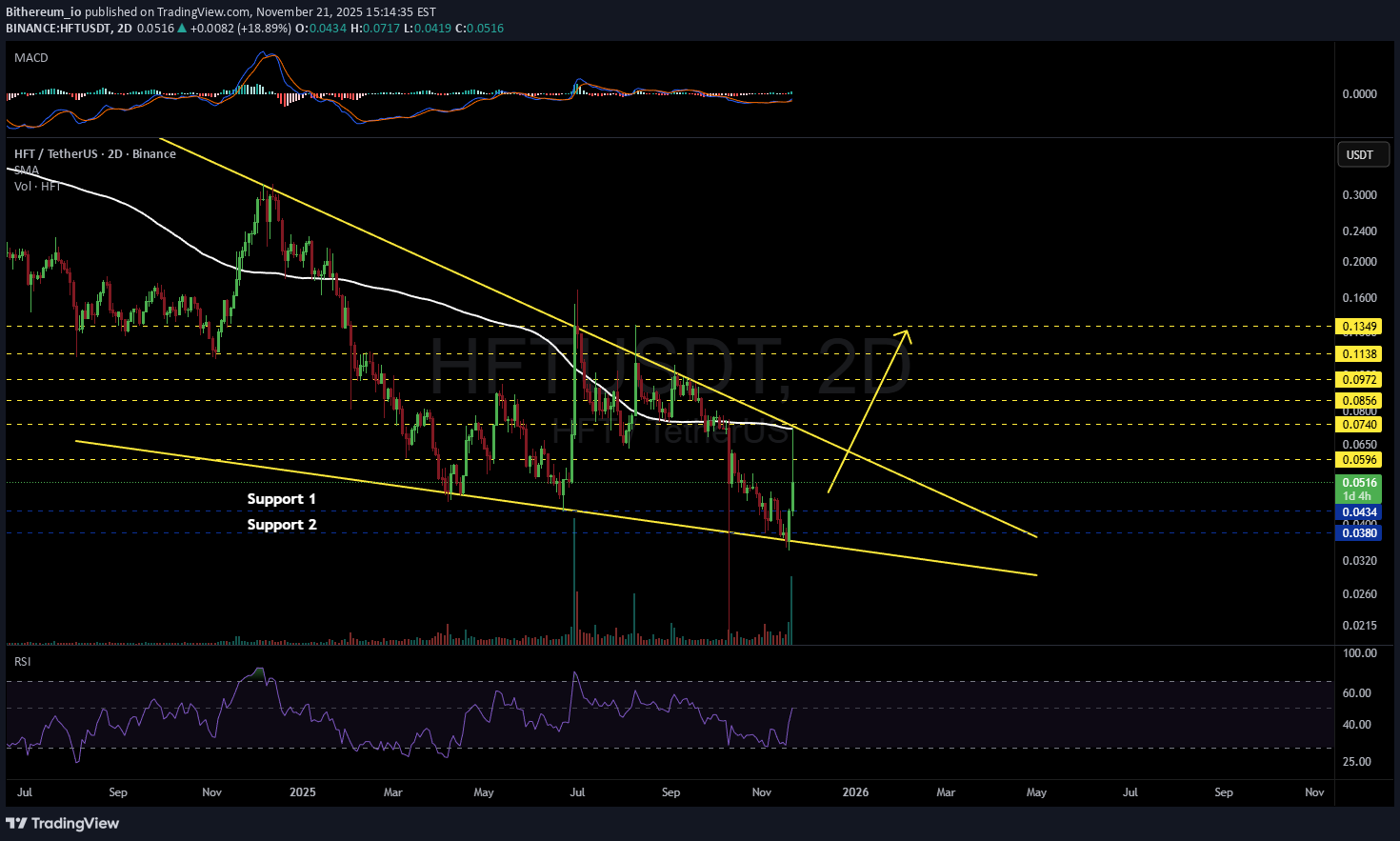Click the blue 0.0380 price label
This screenshot has width=1400, height=841.
pos(1359,533)
